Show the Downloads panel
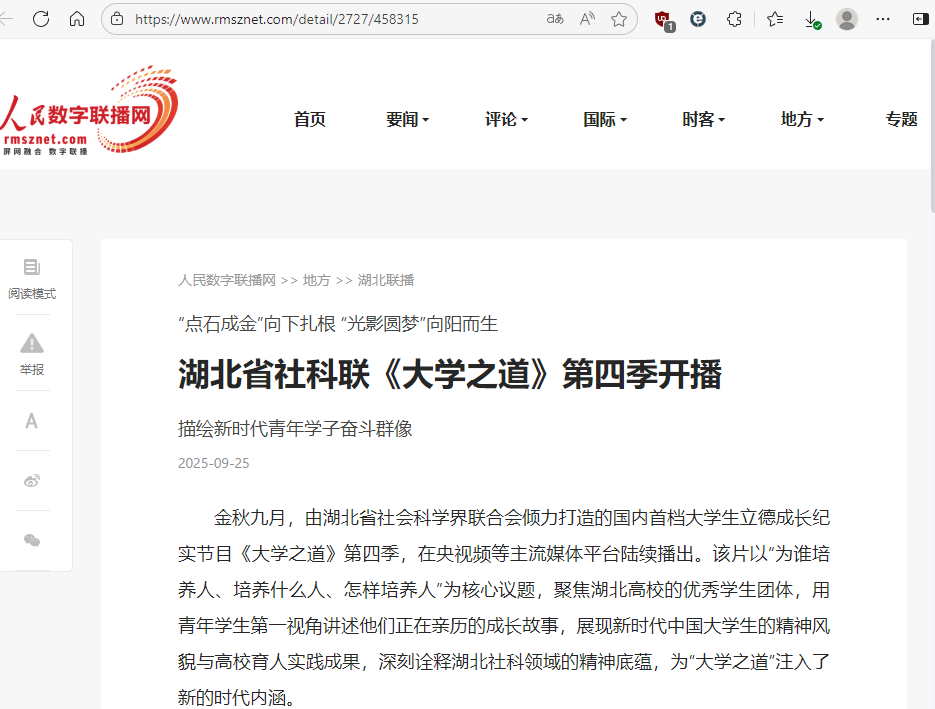 (x=812, y=20)
